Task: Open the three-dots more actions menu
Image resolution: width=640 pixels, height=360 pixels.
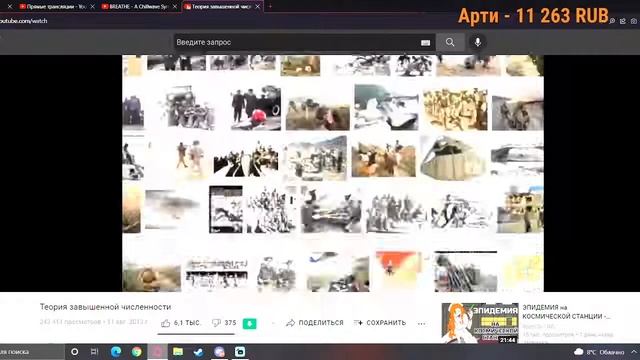Action: tap(422, 324)
